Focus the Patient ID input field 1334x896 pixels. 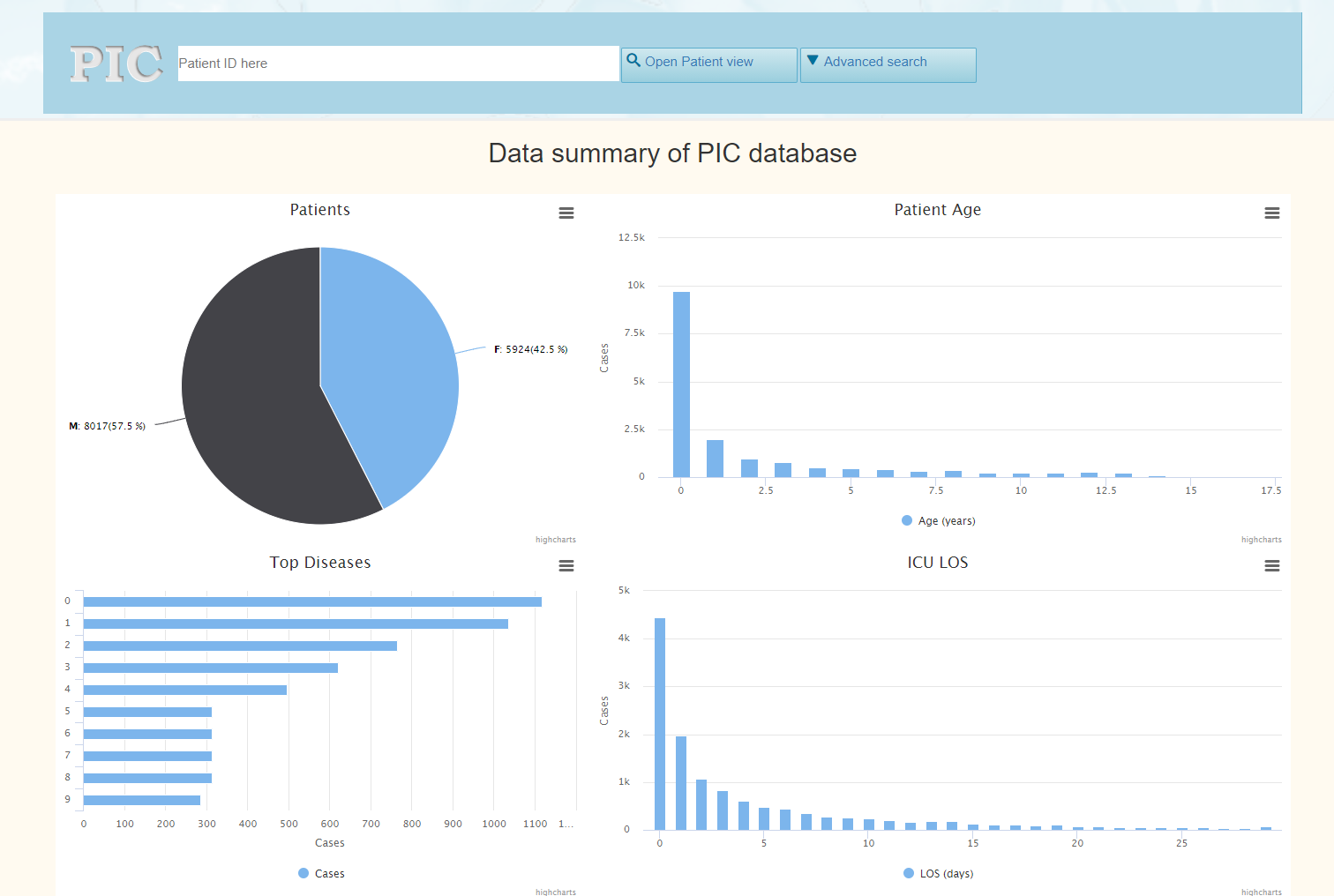(x=398, y=63)
